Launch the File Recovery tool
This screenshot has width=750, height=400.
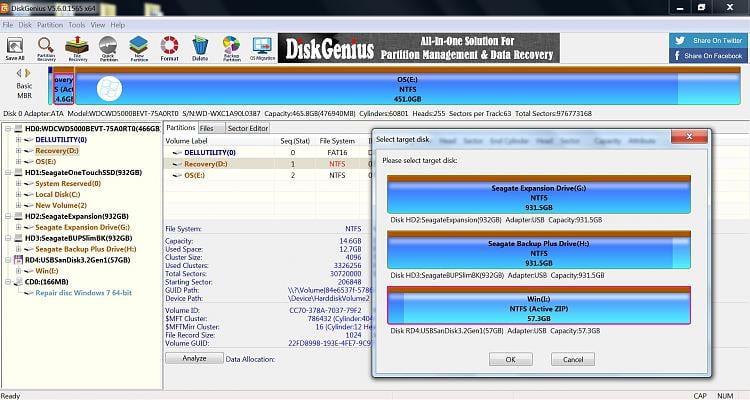click(77, 49)
